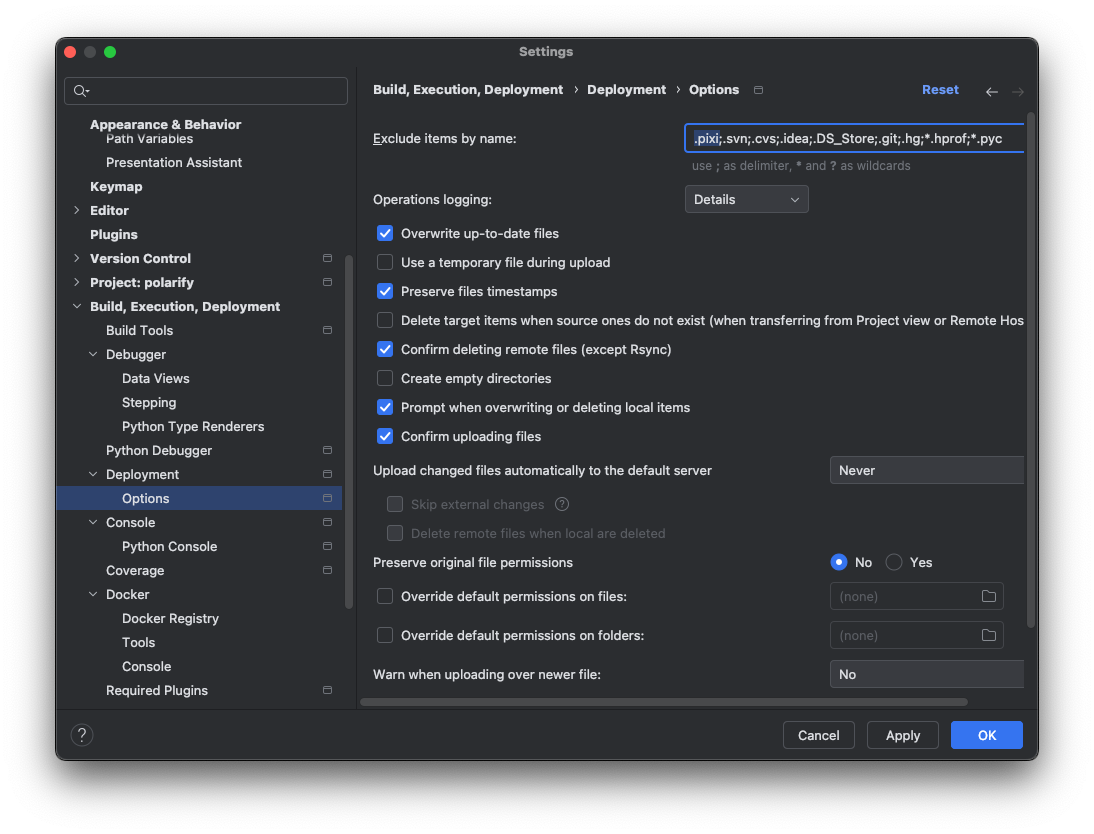Open help tooltip for Skip external changes

tap(562, 504)
